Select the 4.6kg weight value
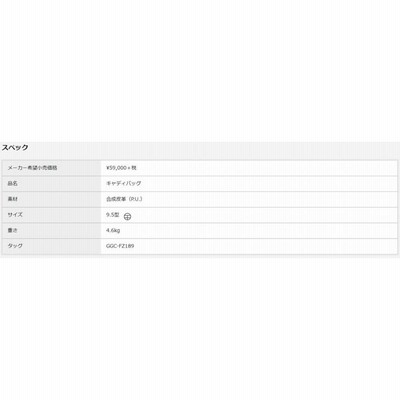 click(113, 230)
